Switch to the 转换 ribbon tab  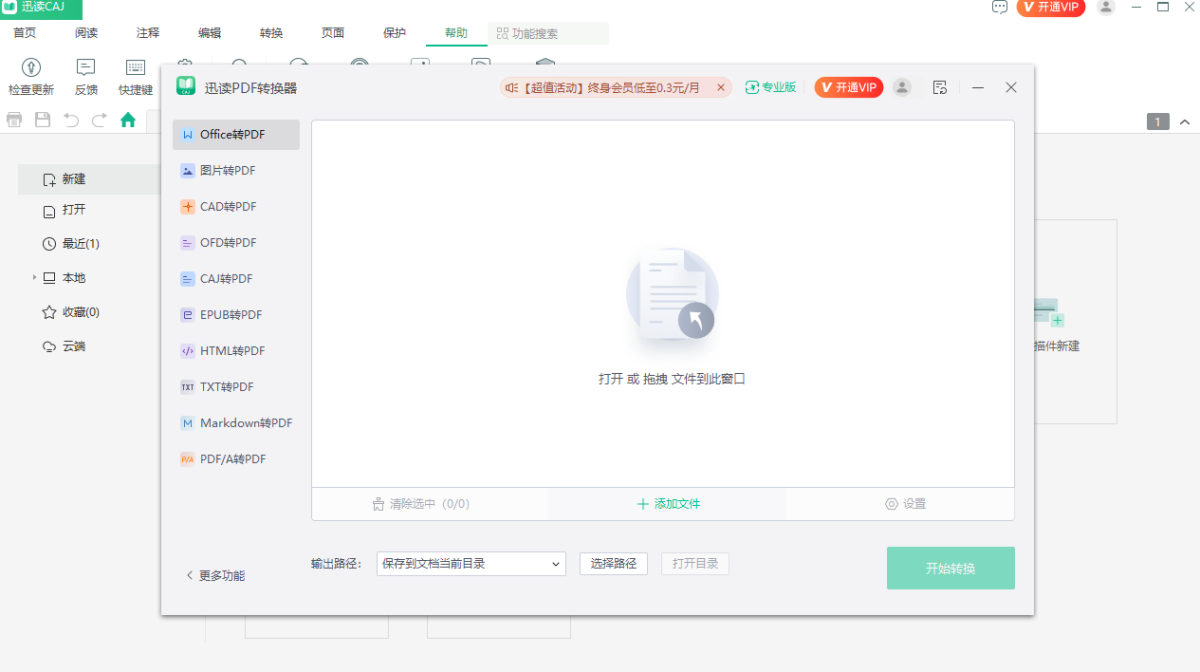pos(270,32)
